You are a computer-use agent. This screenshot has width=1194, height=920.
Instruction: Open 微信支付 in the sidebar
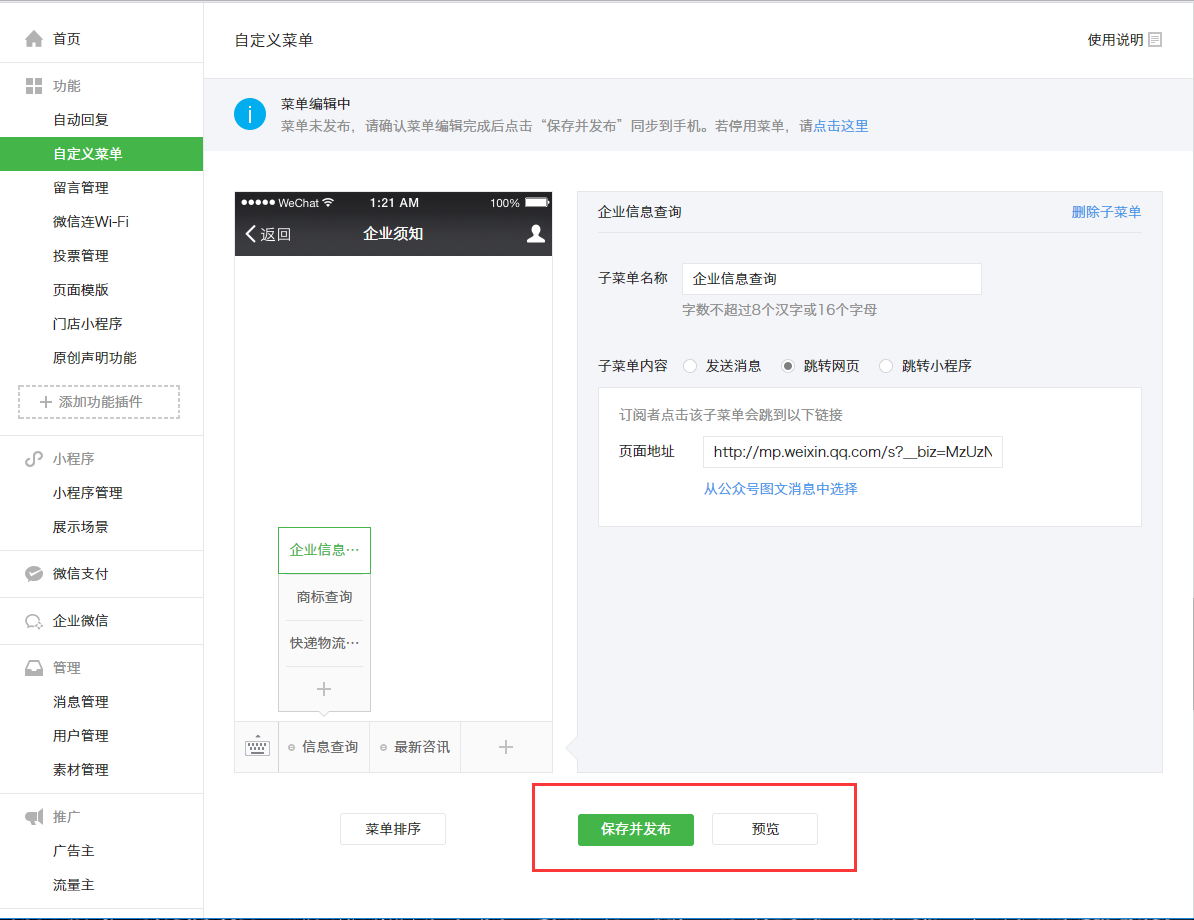pos(81,573)
